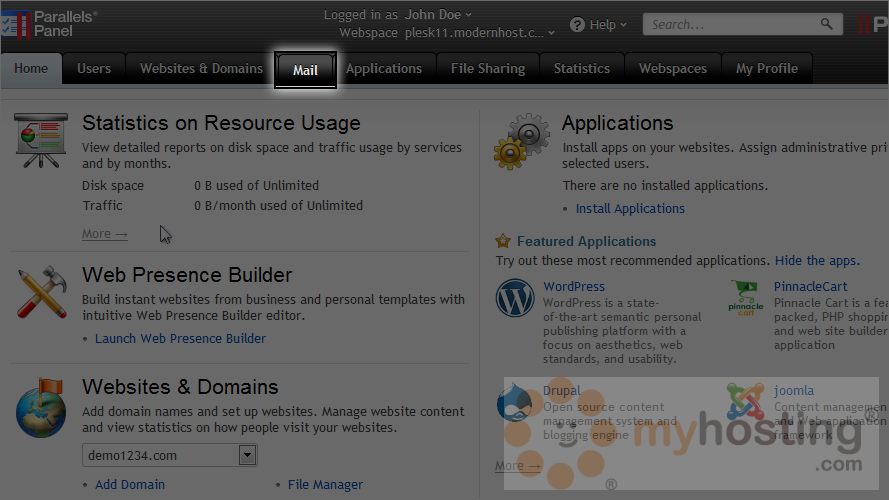The width and height of the screenshot is (889, 500).
Task: Click Hide the apps link
Action: [818, 261]
